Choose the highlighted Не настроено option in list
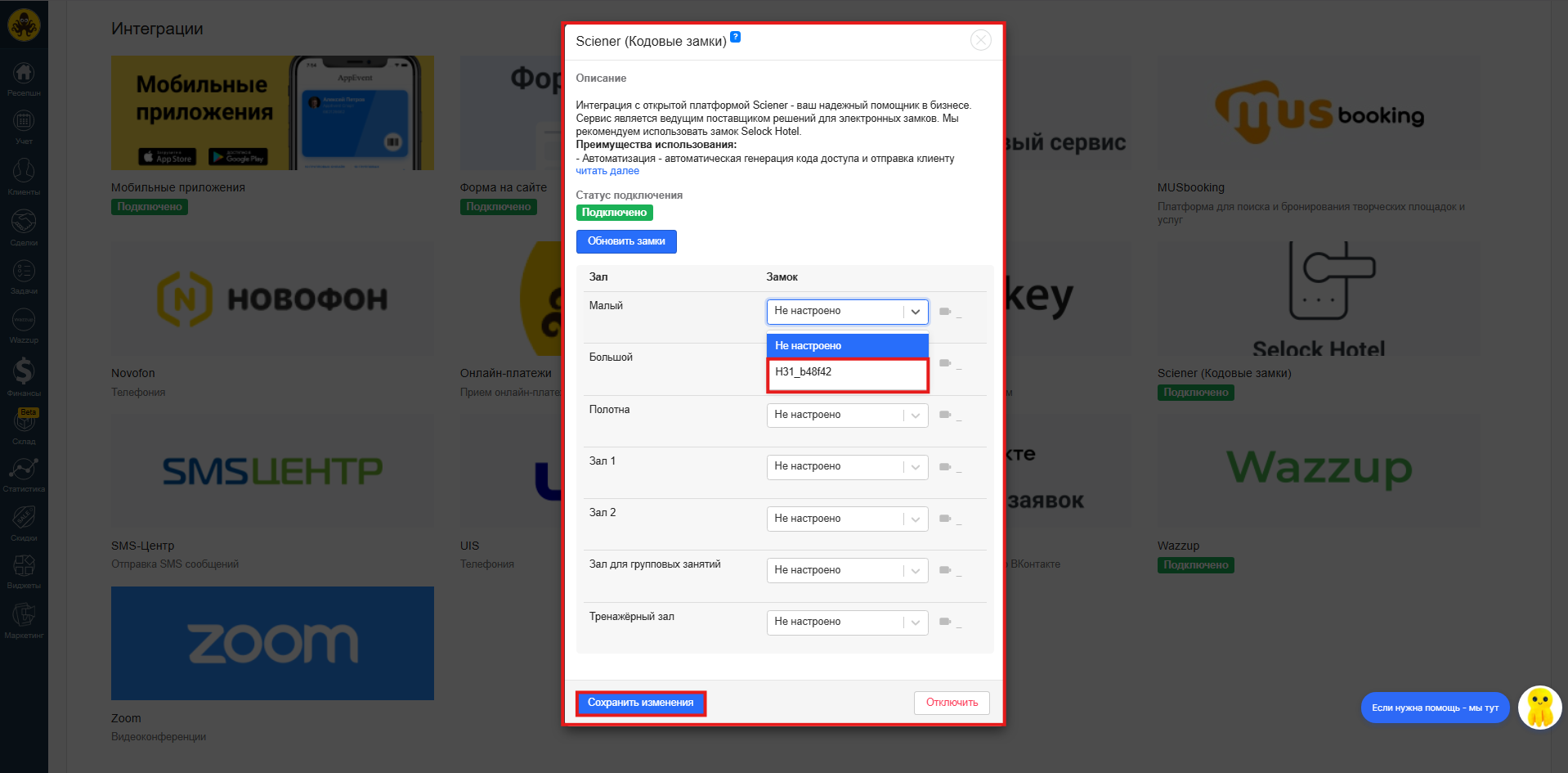Image resolution: width=1568 pixels, height=773 pixels. point(847,346)
